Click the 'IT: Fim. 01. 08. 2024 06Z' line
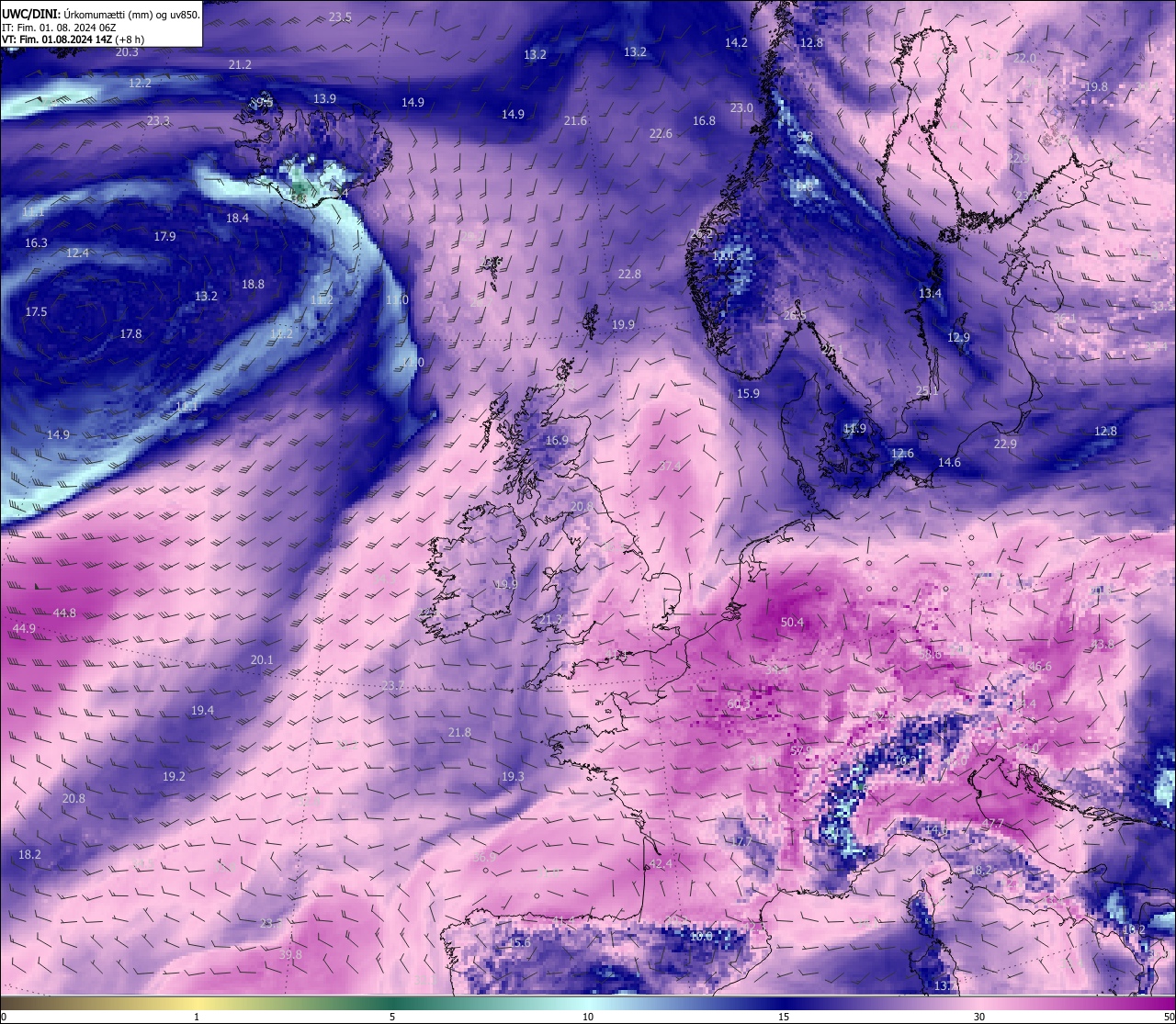The image size is (1176, 1024). coord(58,28)
